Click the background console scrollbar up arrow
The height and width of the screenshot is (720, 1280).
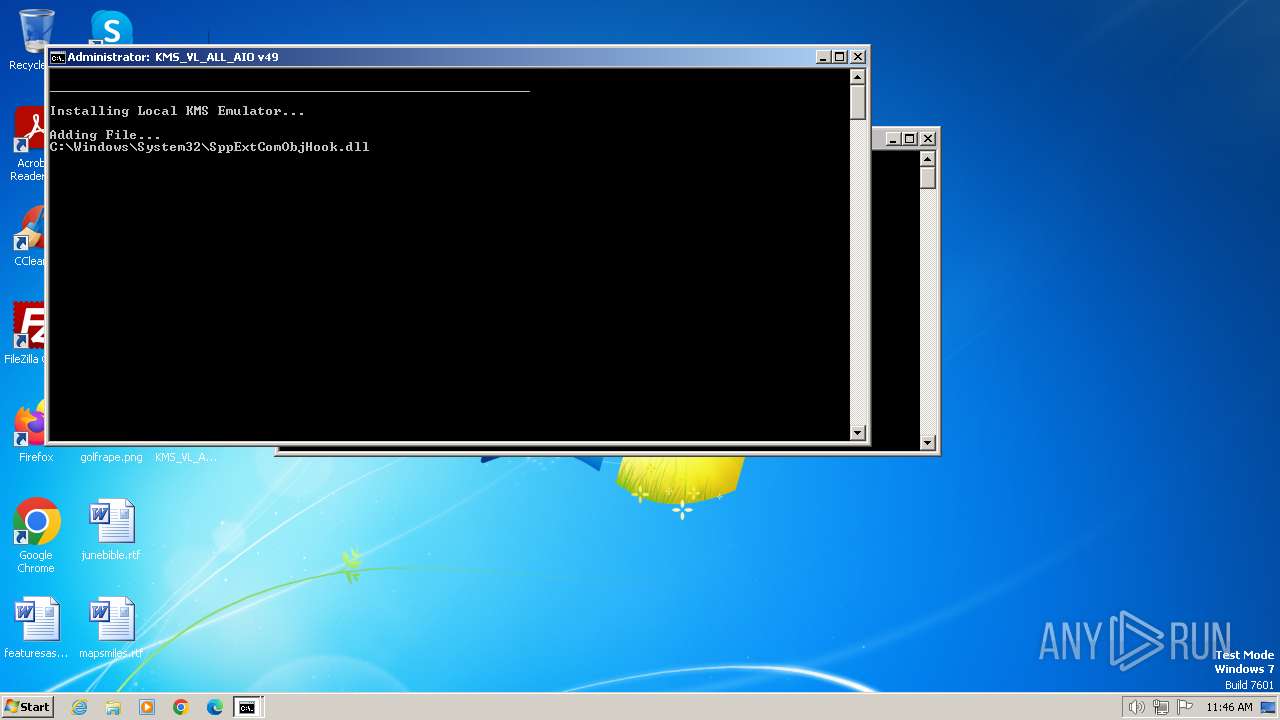(928, 158)
